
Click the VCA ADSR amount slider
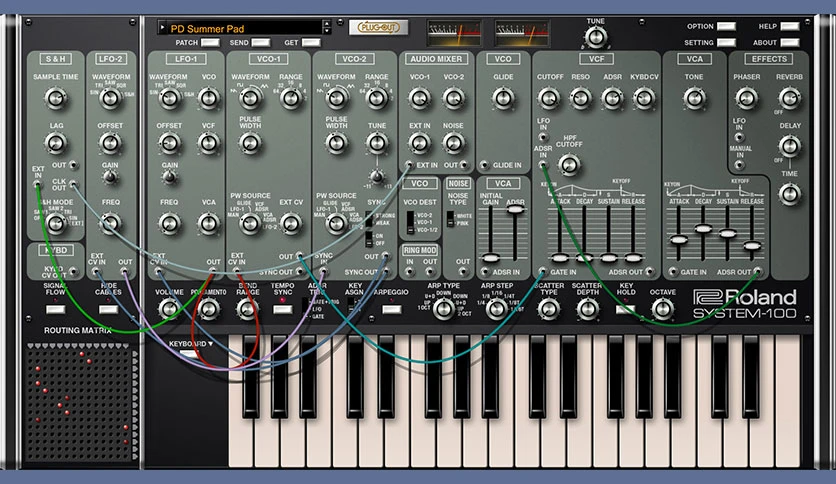click(515, 209)
